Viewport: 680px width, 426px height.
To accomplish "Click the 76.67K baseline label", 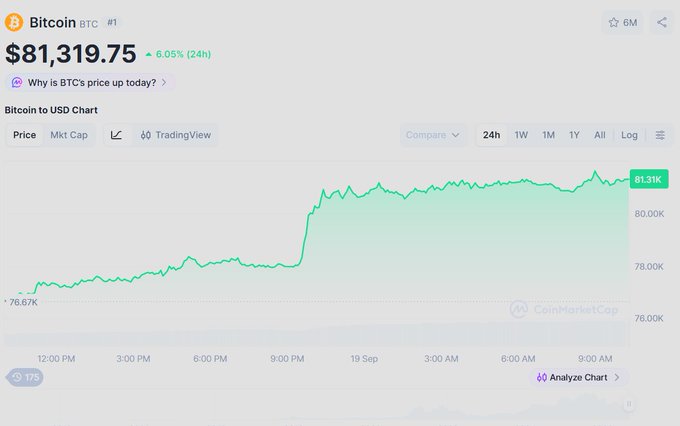I will pos(23,302).
